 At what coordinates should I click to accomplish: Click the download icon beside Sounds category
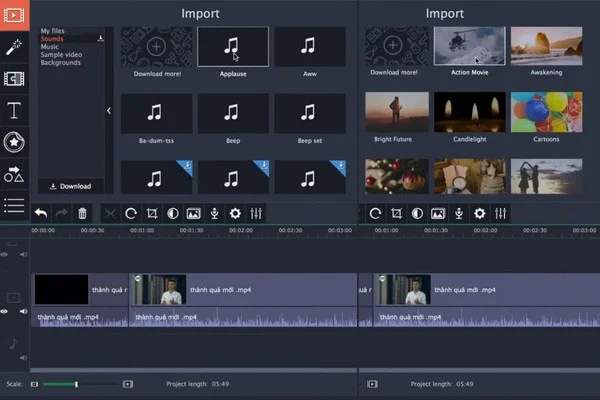point(100,38)
